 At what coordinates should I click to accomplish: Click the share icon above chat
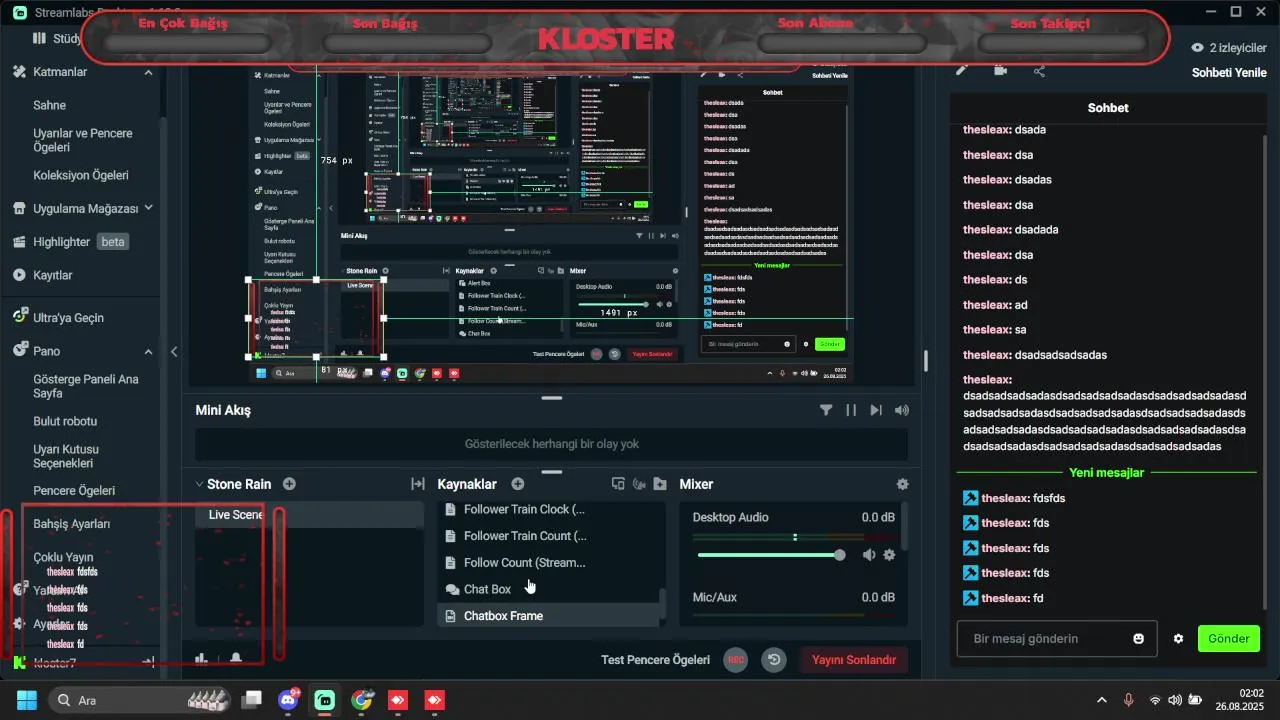[x=1039, y=70]
